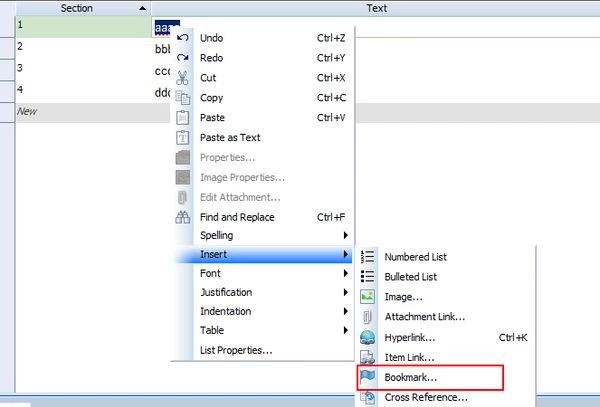Expand the Font submenu
Image resolution: width=600 pixels, height=407 pixels.
point(264,273)
